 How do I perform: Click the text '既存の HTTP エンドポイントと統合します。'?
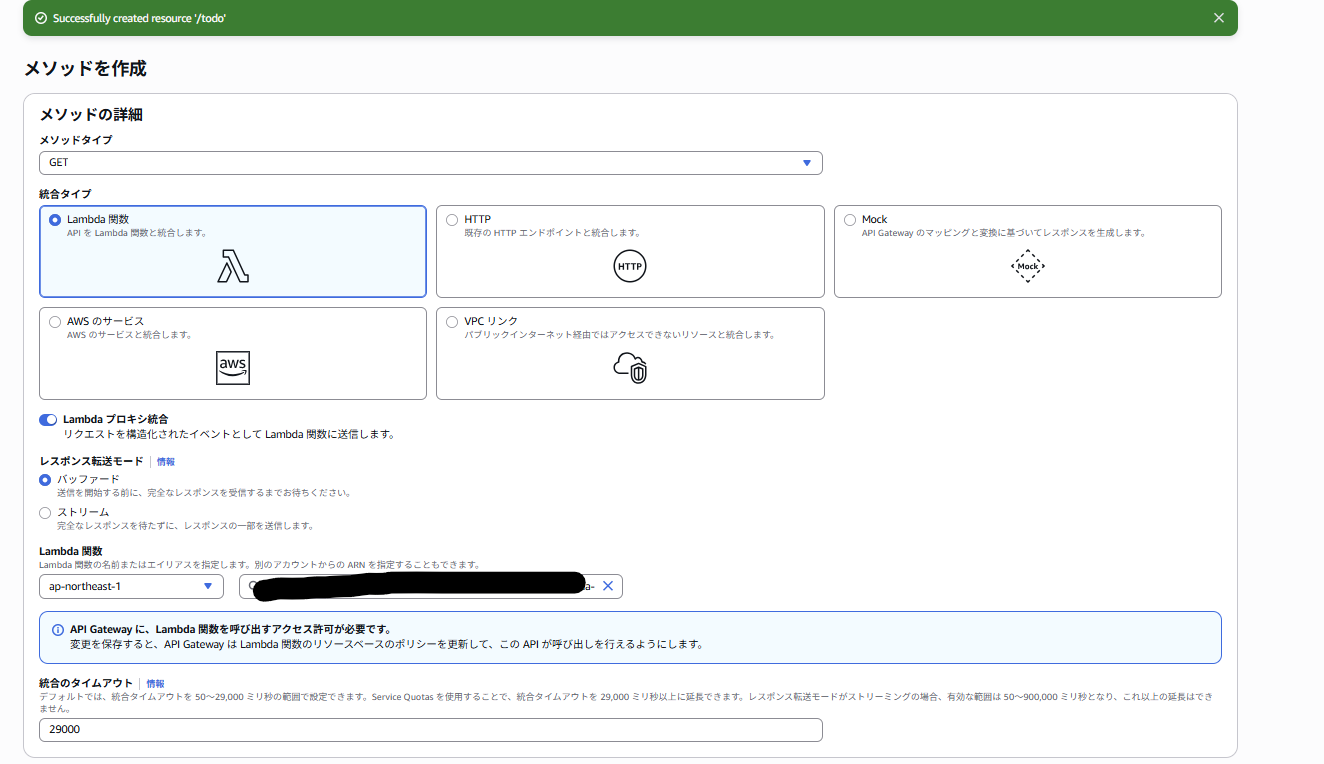[x=553, y=233]
